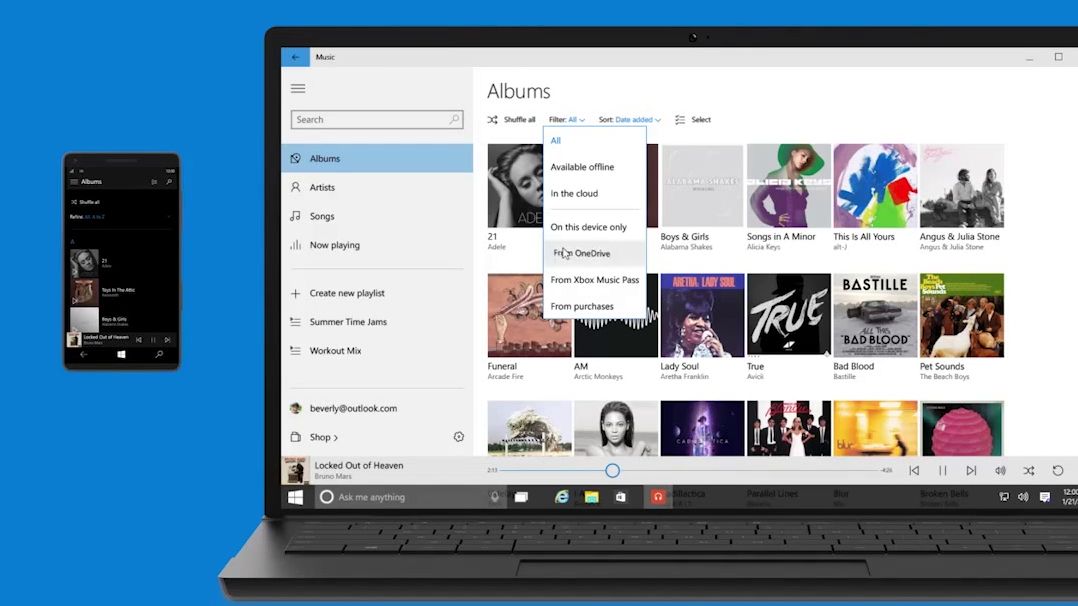Click the playback progress slider handle
Image resolution: width=1078 pixels, height=606 pixels.
612,470
